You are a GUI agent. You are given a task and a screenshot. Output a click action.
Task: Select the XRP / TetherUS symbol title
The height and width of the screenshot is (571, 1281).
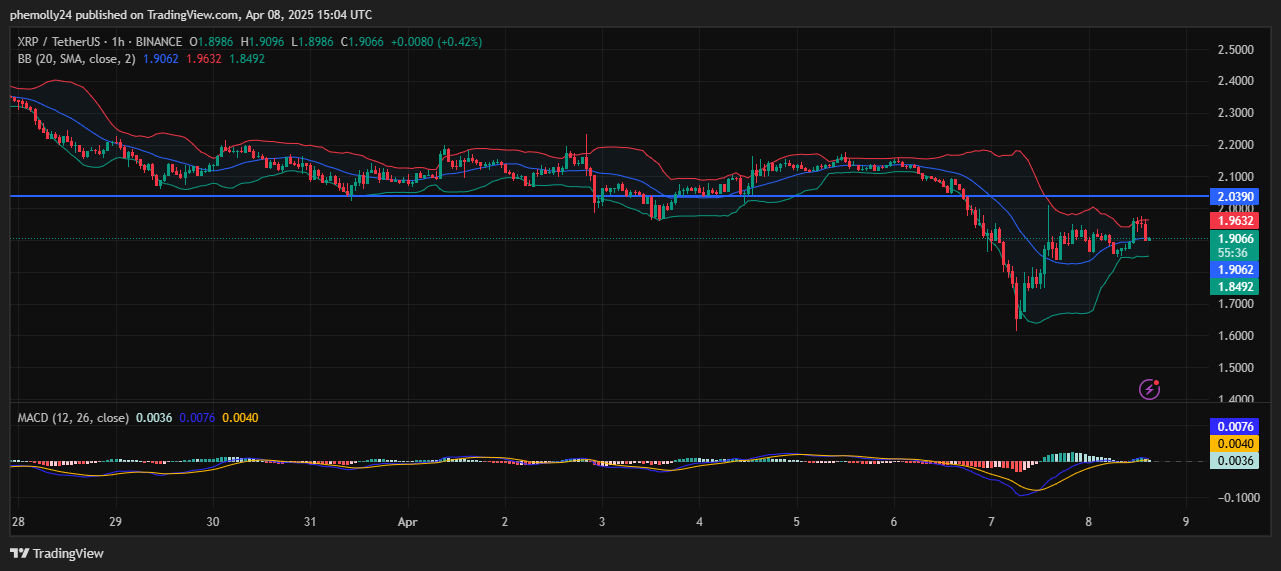(62, 42)
